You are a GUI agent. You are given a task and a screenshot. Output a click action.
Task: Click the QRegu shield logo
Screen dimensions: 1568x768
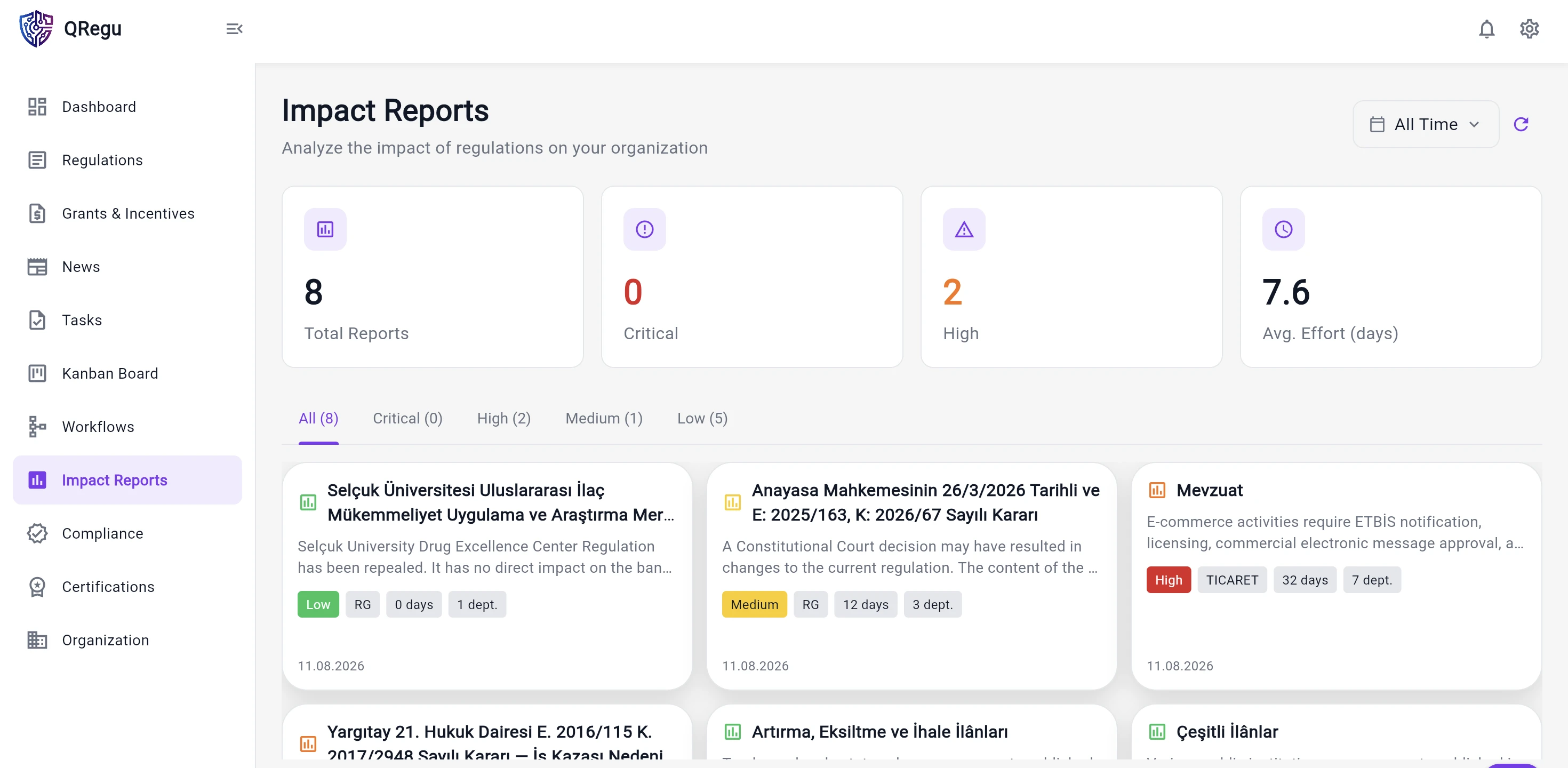36,29
